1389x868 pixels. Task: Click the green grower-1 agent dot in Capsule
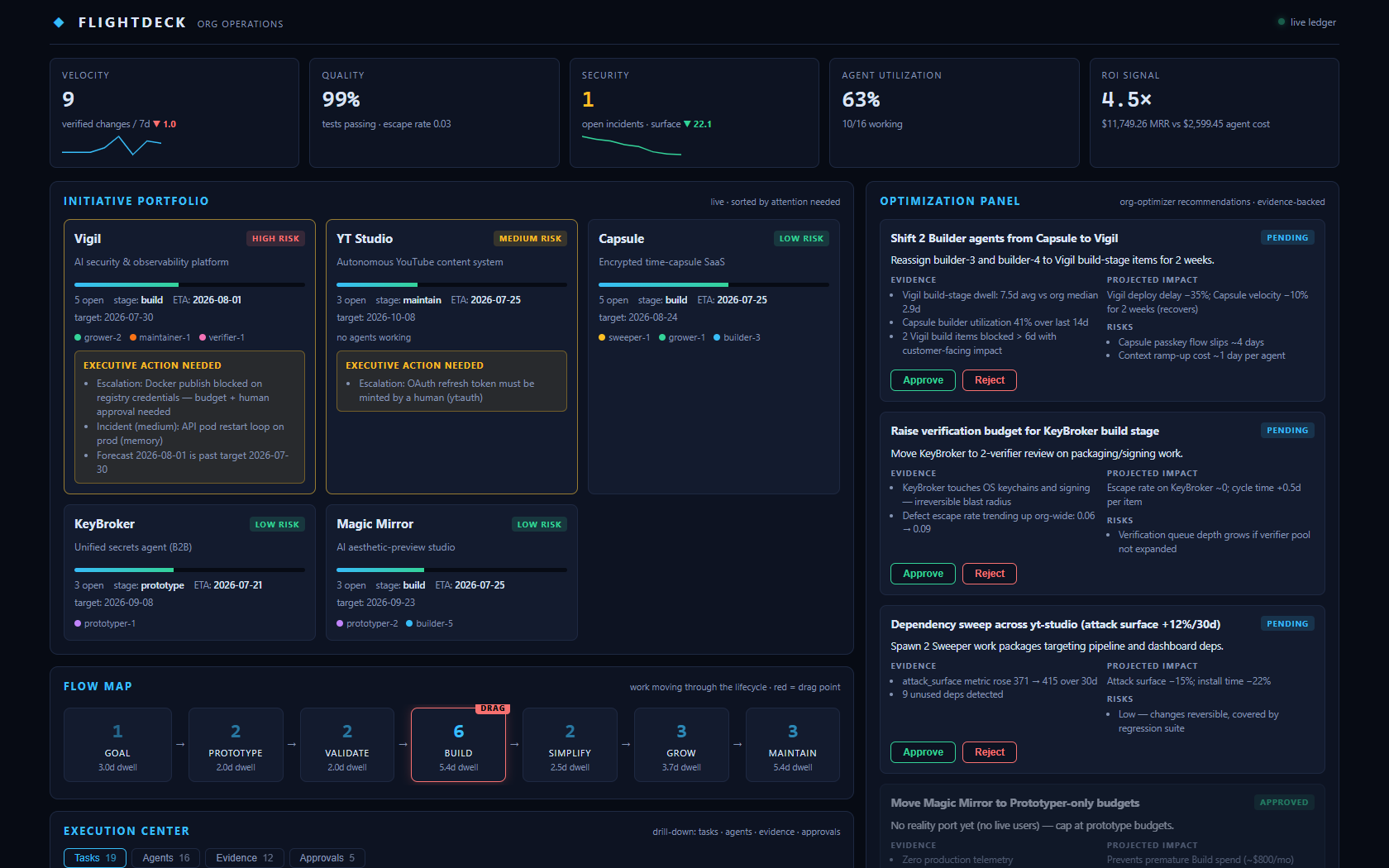(662, 337)
